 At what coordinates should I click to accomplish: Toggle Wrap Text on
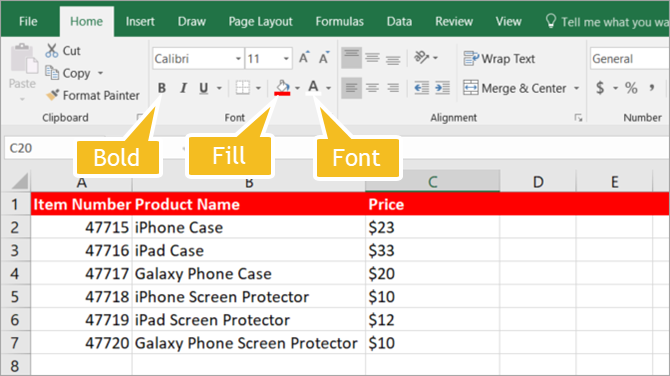pyautogui.click(x=499, y=59)
